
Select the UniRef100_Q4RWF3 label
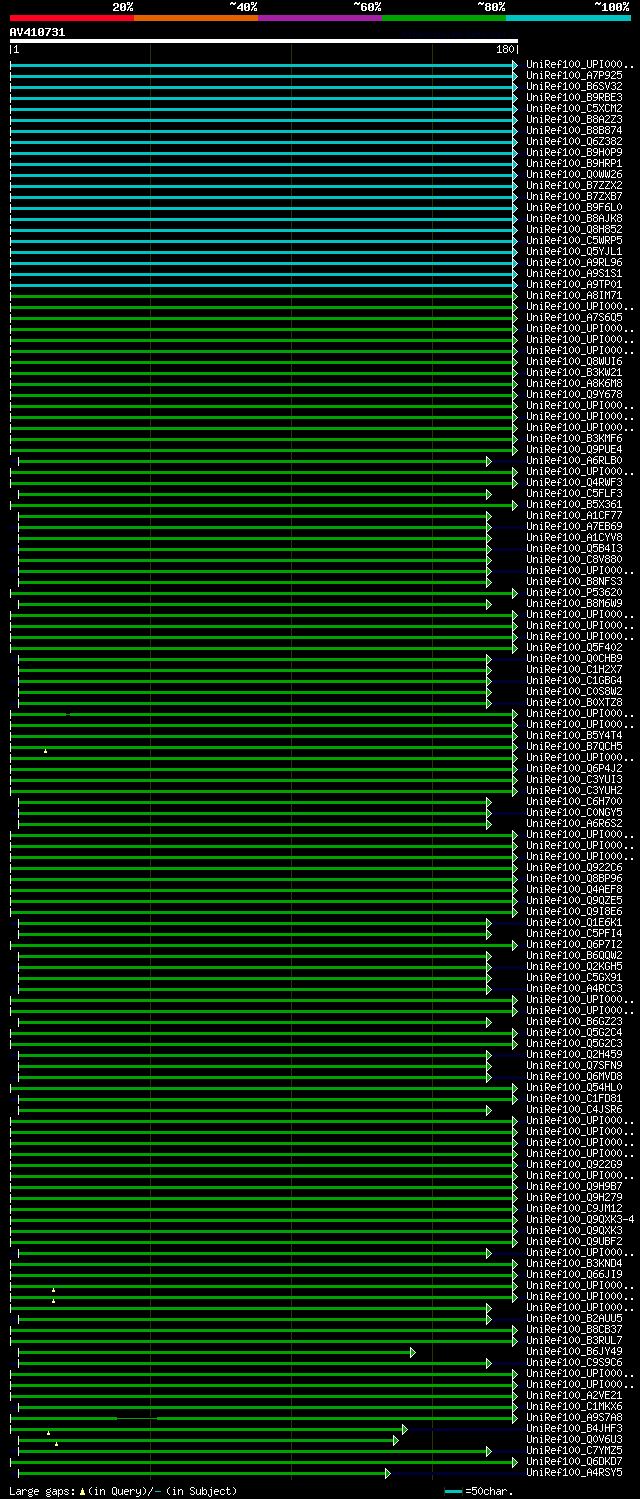574,482
